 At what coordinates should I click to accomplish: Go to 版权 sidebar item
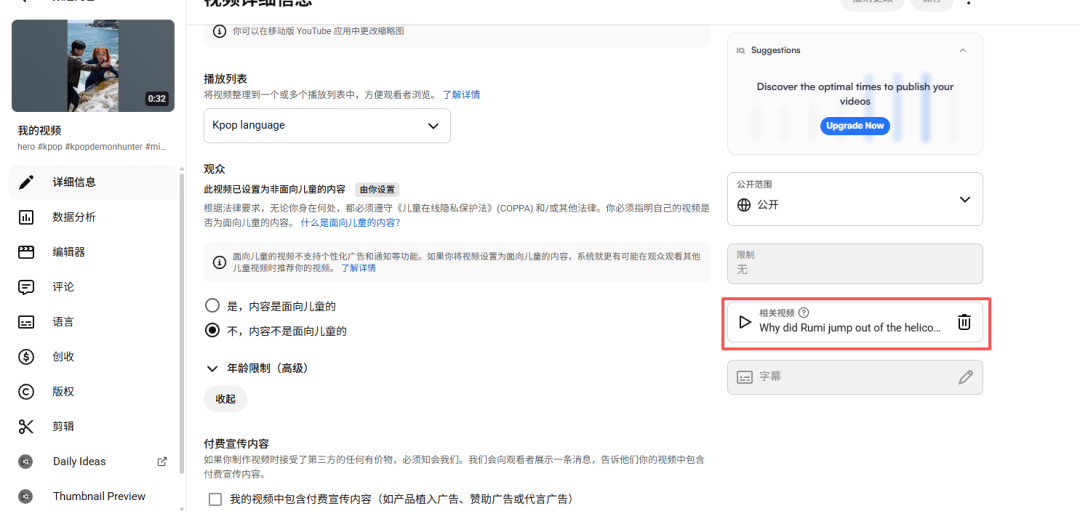(x=92, y=392)
